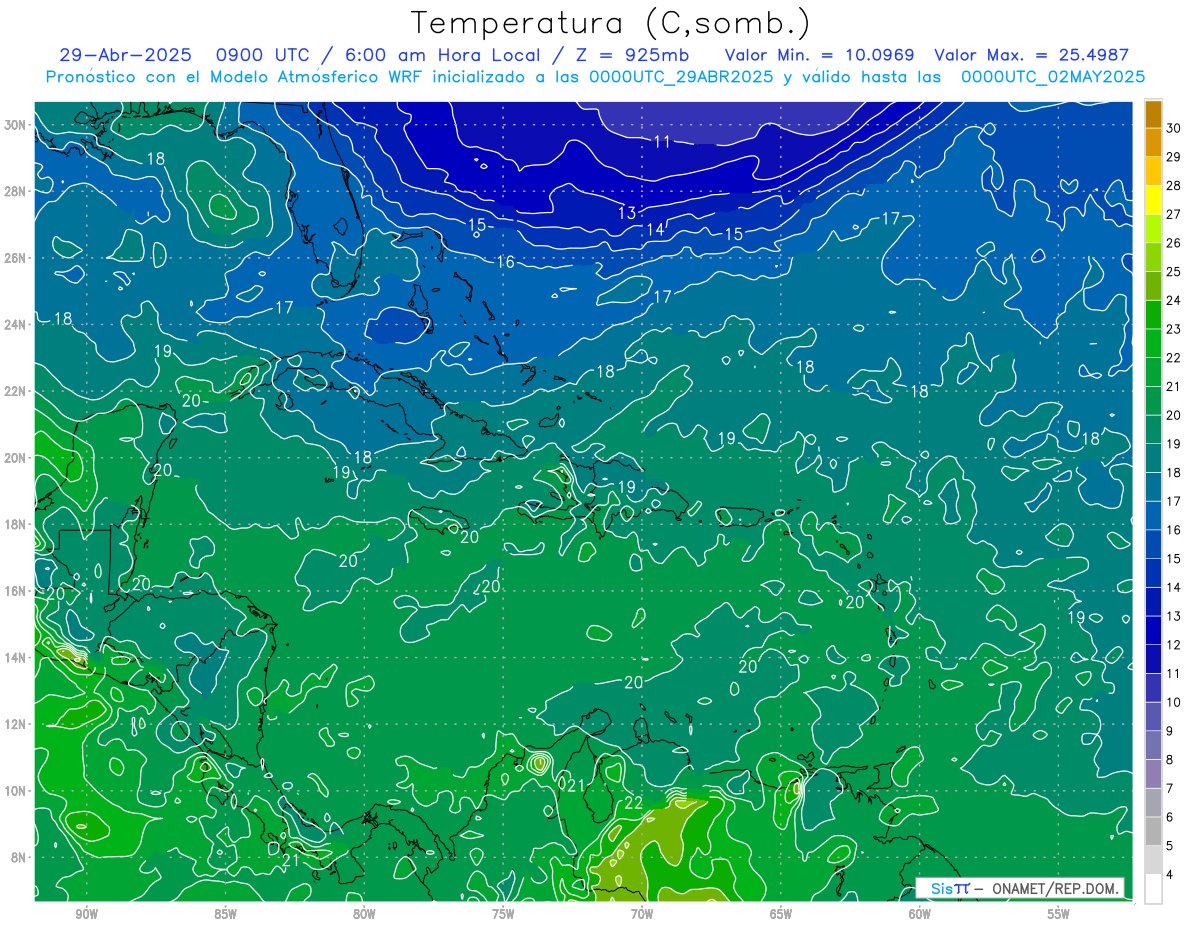Click the brown top swatch of color legend
Image resolution: width=1200 pixels, height=927 pixels.
(1153, 113)
